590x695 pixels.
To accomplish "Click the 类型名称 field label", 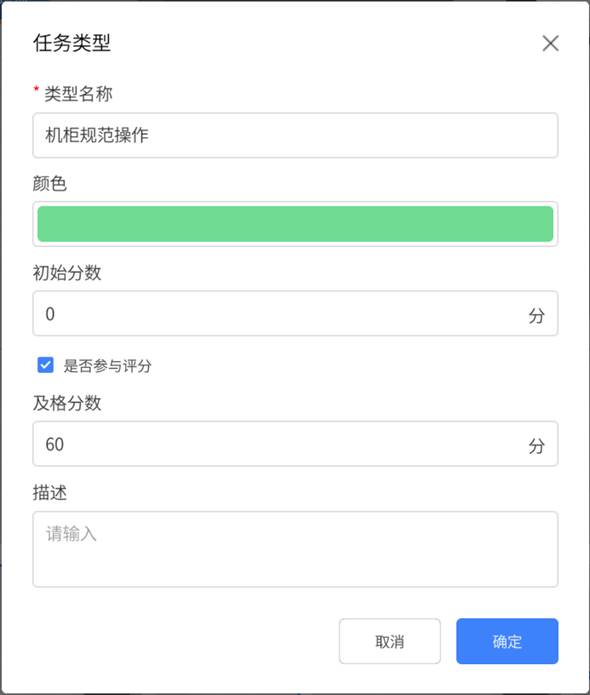I will pyautogui.click(x=78, y=94).
